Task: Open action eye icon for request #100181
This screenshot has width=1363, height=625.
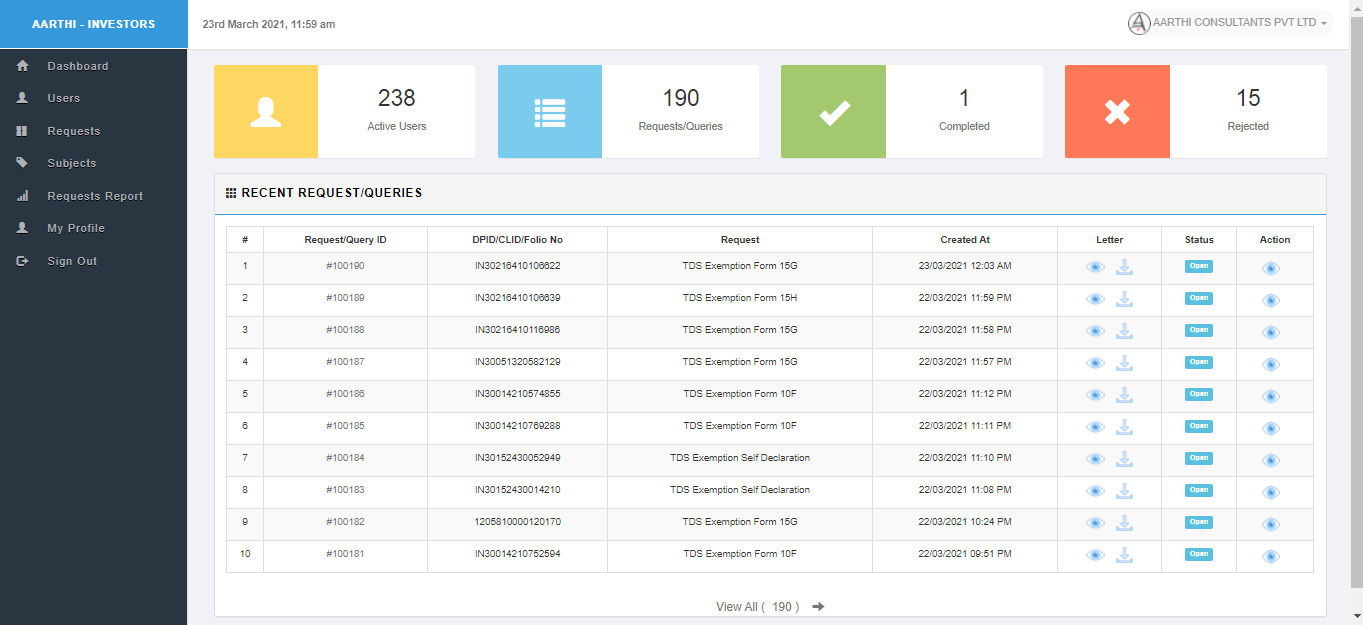Action: (1270, 556)
